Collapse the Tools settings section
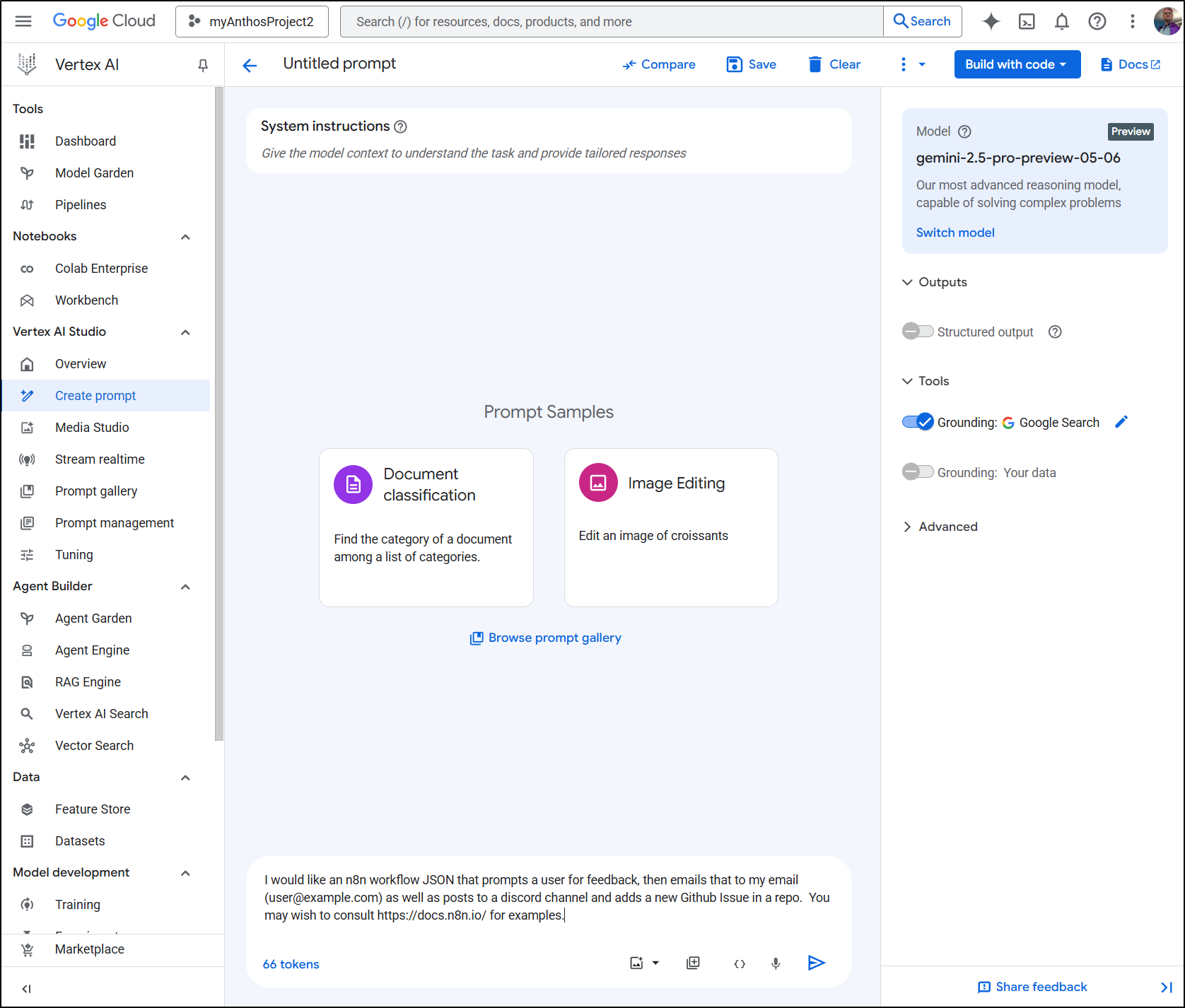This screenshot has height=1008, width=1185. click(907, 381)
